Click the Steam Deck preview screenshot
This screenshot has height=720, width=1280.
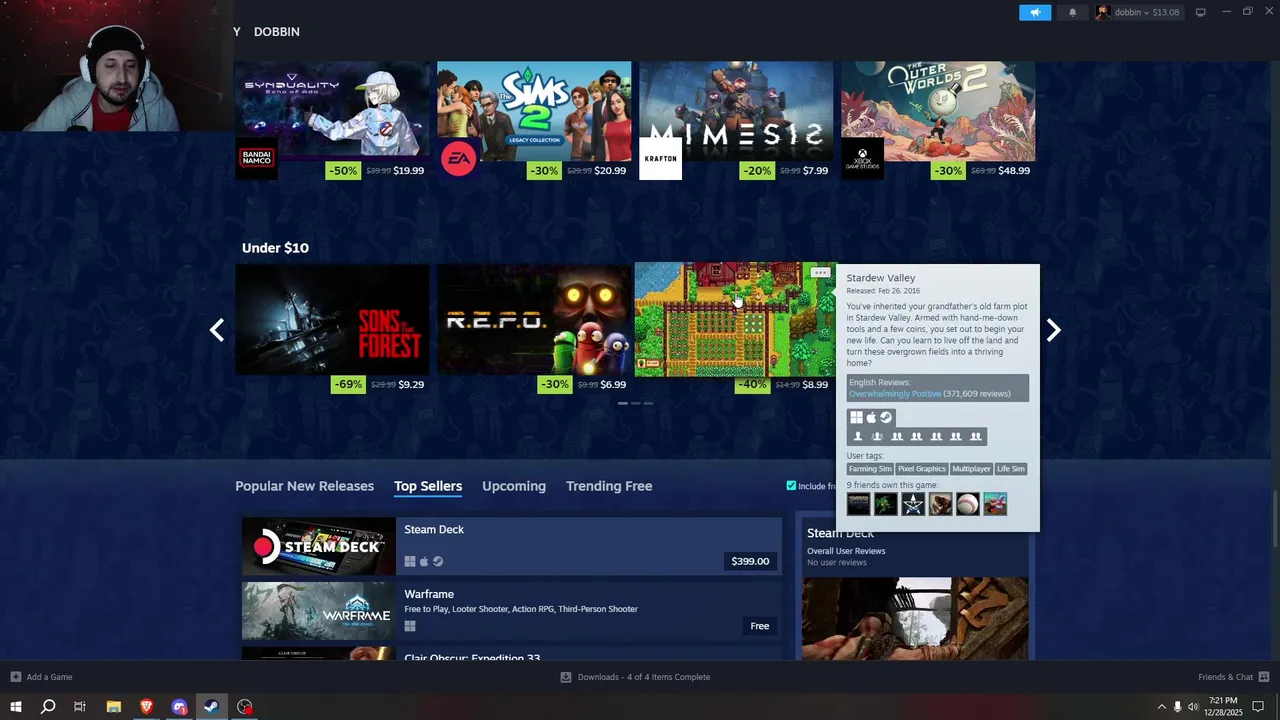click(x=915, y=618)
